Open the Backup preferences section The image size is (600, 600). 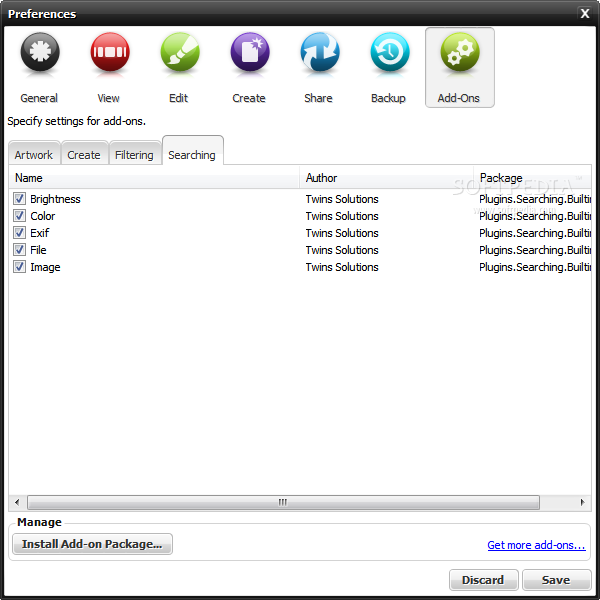(x=389, y=68)
